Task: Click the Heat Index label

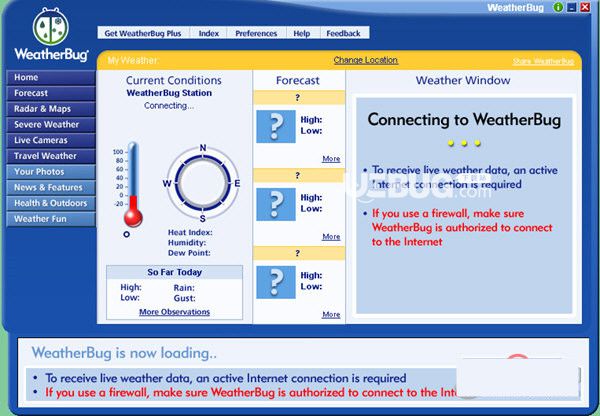Action: pos(190,232)
